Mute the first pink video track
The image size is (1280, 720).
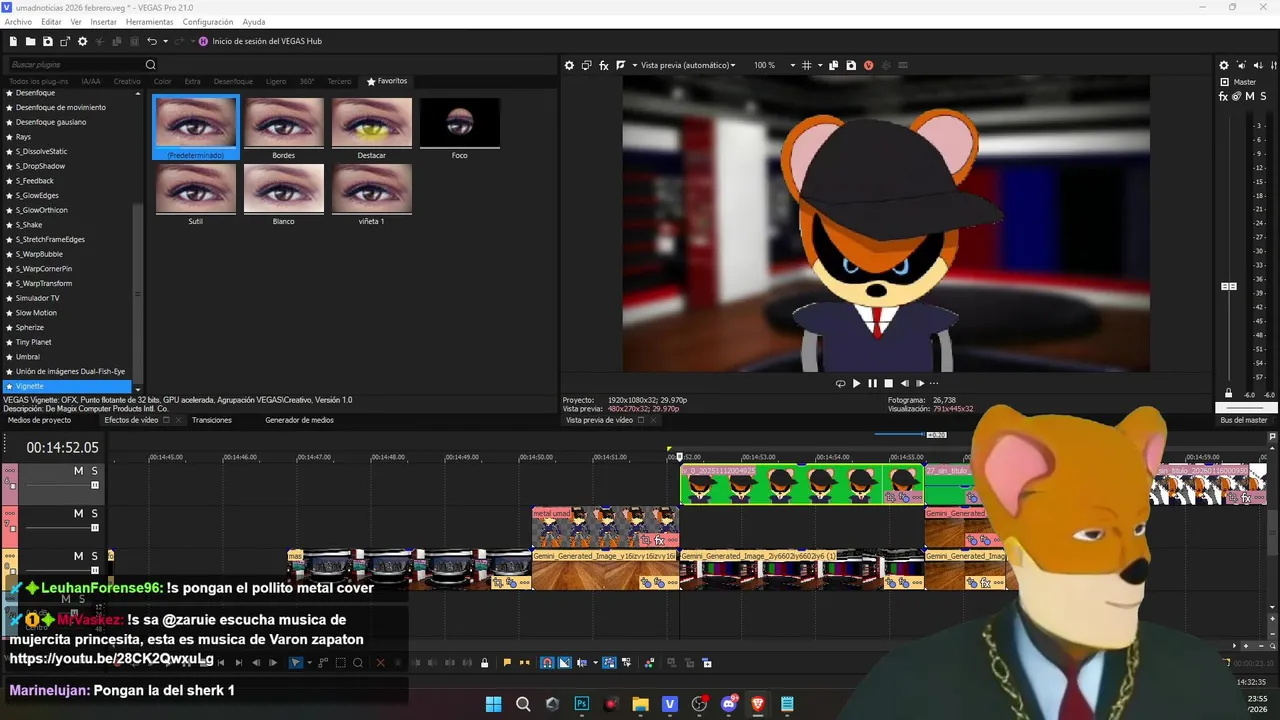78,471
